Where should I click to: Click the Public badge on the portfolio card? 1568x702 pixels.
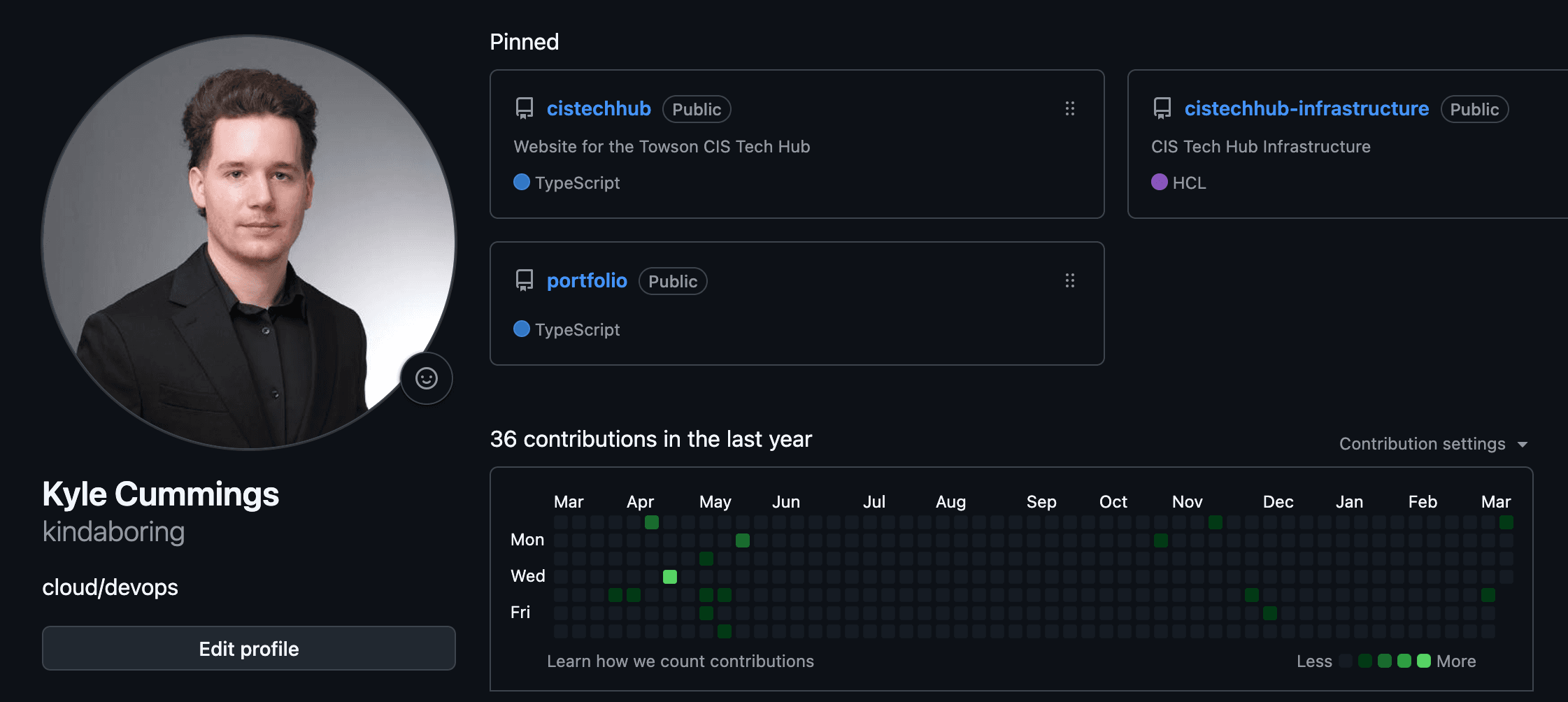[672, 281]
